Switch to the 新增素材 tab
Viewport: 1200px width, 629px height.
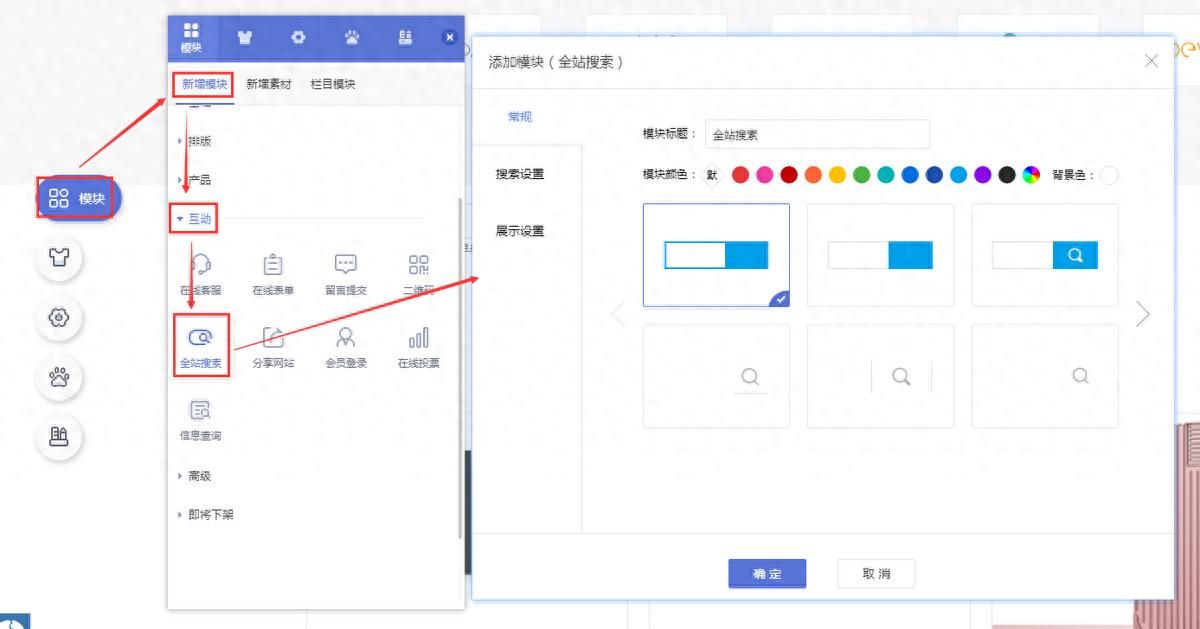(x=269, y=84)
